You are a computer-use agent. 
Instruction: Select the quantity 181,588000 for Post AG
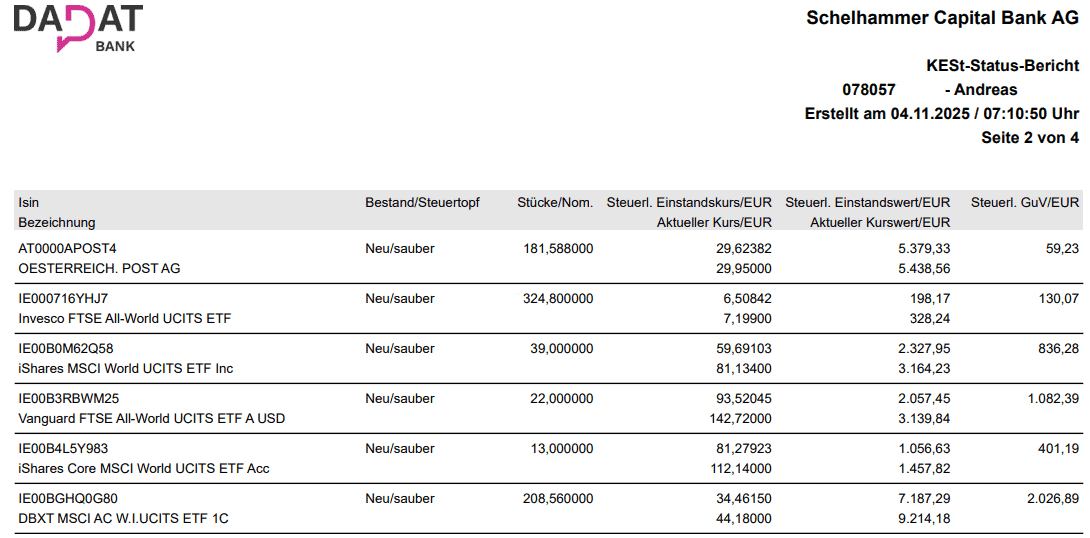coord(558,248)
